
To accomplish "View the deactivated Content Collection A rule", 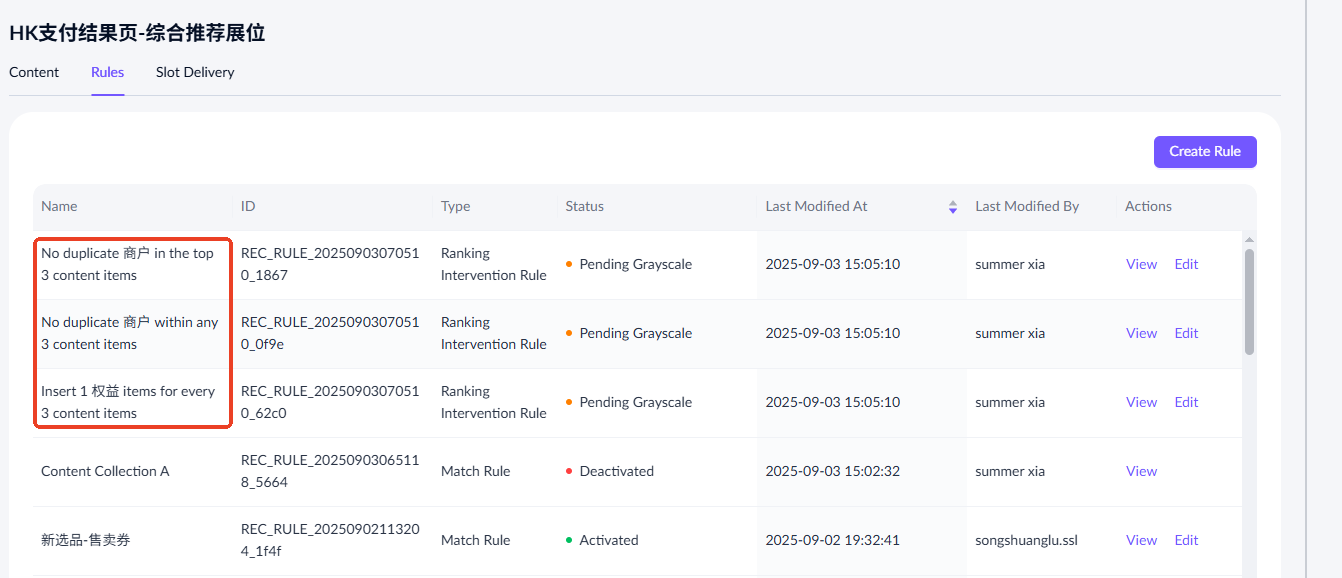I will point(1141,471).
